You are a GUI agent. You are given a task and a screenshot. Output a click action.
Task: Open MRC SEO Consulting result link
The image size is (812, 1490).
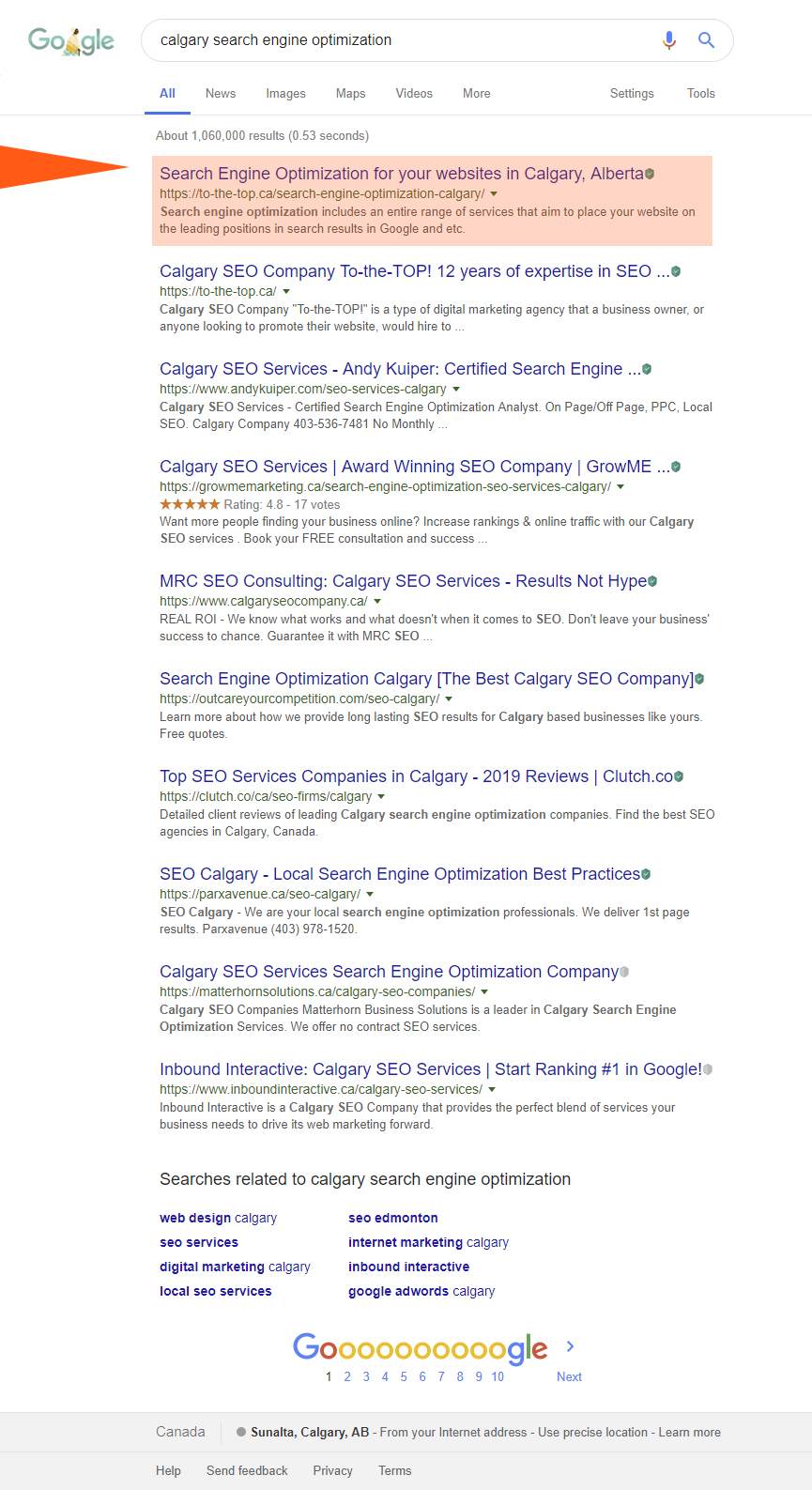[403, 581]
